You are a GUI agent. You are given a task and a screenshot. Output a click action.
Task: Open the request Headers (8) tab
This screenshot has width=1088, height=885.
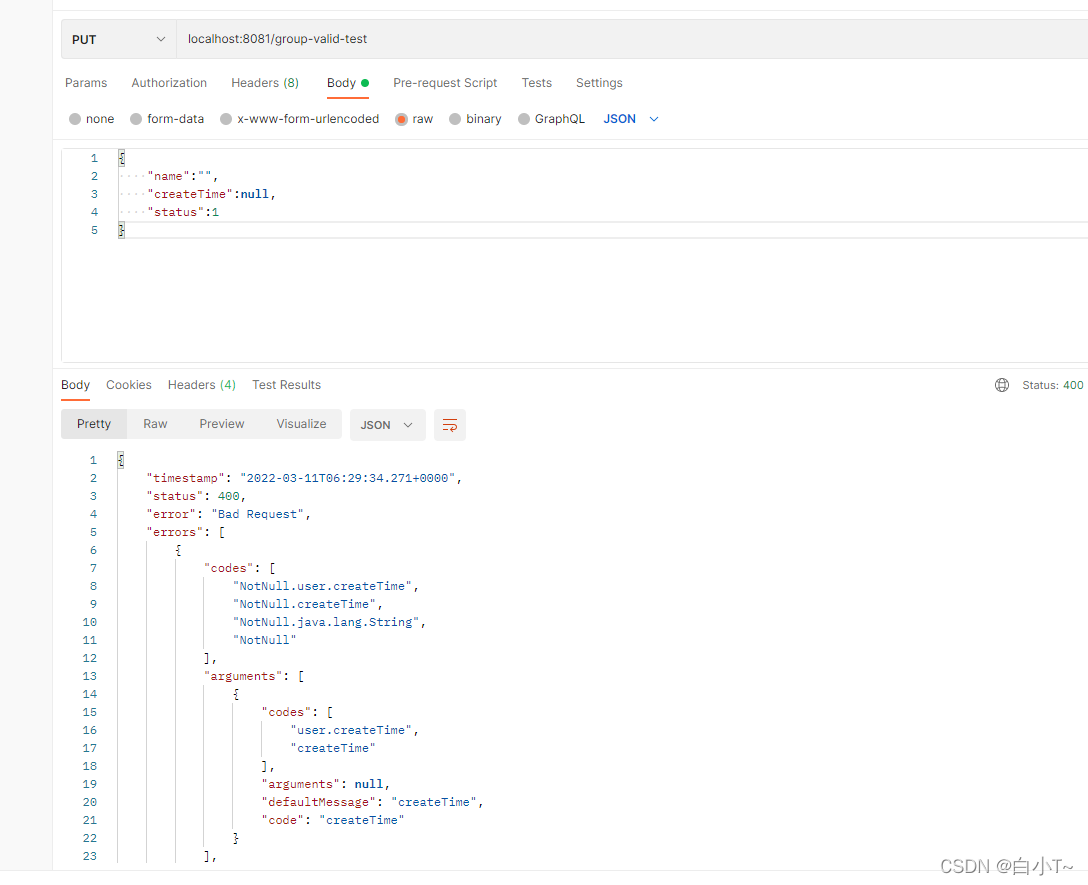click(x=265, y=83)
